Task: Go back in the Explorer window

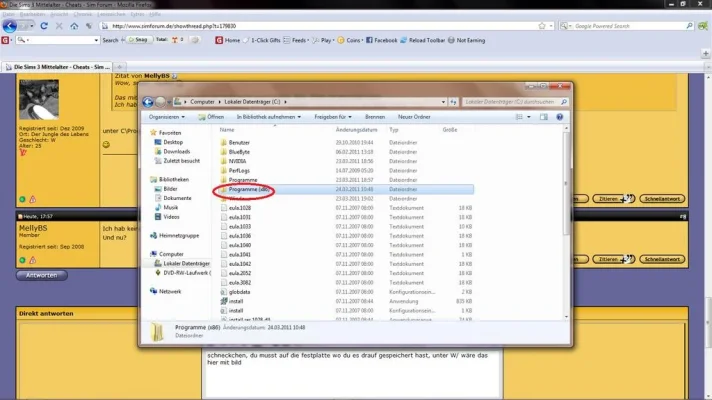Action: (x=148, y=102)
